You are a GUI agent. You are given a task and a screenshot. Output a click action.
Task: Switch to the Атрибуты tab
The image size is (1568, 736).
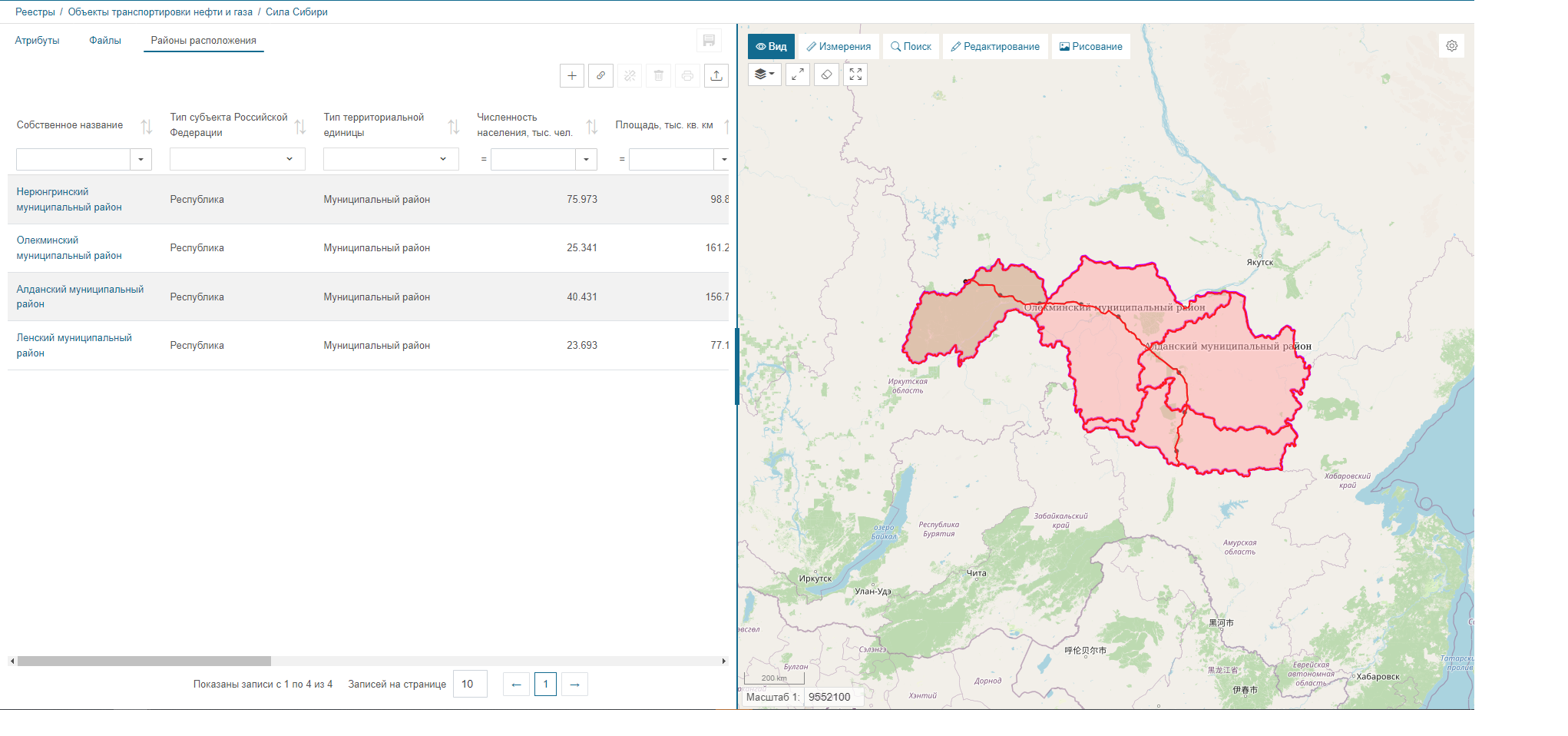click(37, 41)
